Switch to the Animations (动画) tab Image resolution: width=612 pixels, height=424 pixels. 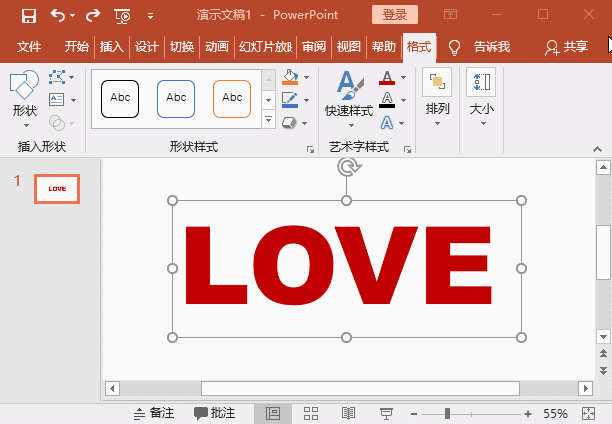(216, 47)
